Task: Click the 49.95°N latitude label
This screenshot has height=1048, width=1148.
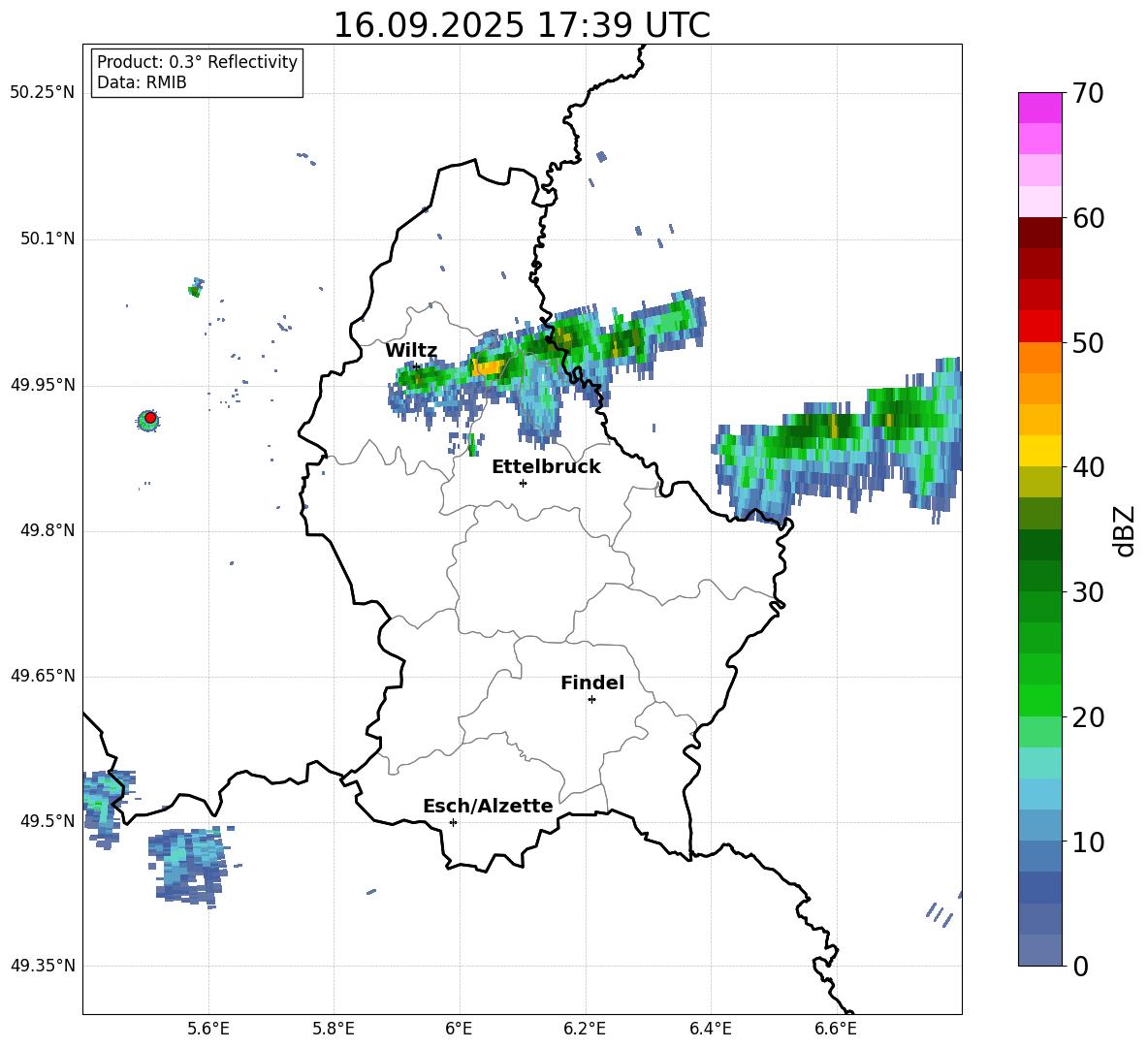Action: point(43,385)
